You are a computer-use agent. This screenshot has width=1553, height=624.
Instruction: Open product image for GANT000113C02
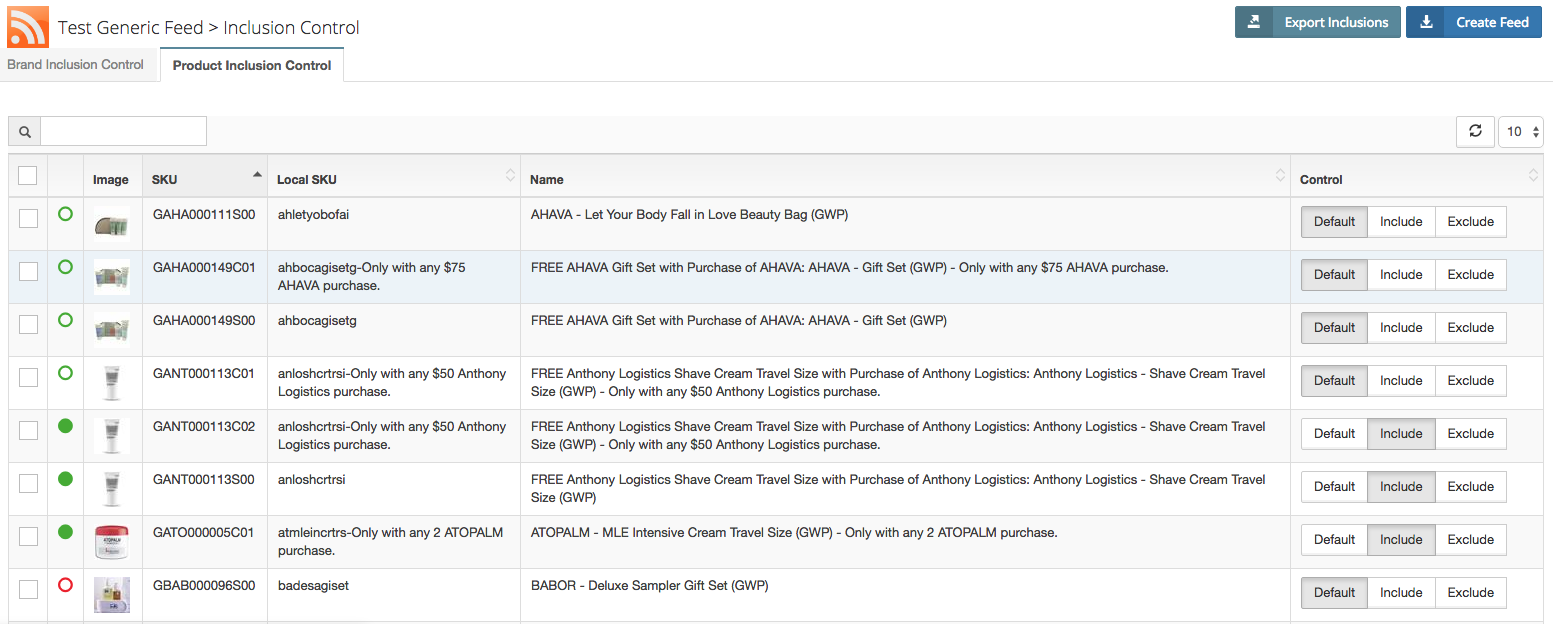click(x=112, y=436)
